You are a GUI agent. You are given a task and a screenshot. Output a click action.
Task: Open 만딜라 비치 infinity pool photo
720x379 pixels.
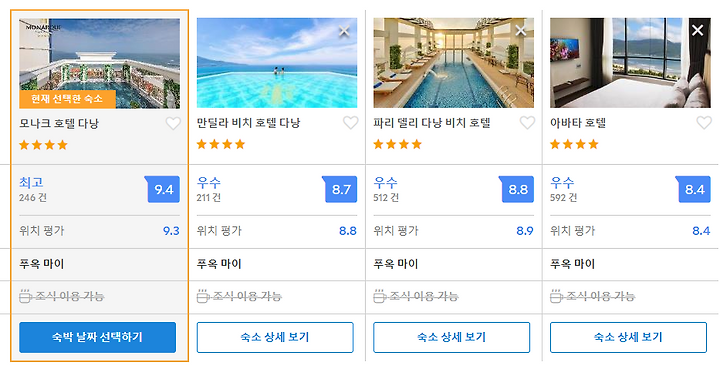pyautogui.click(x=277, y=63)
